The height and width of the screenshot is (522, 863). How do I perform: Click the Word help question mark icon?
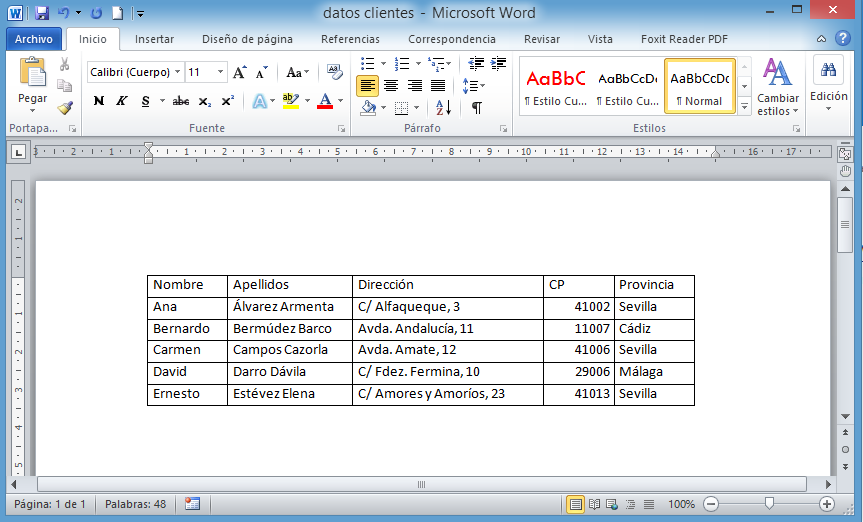(843, 38)
